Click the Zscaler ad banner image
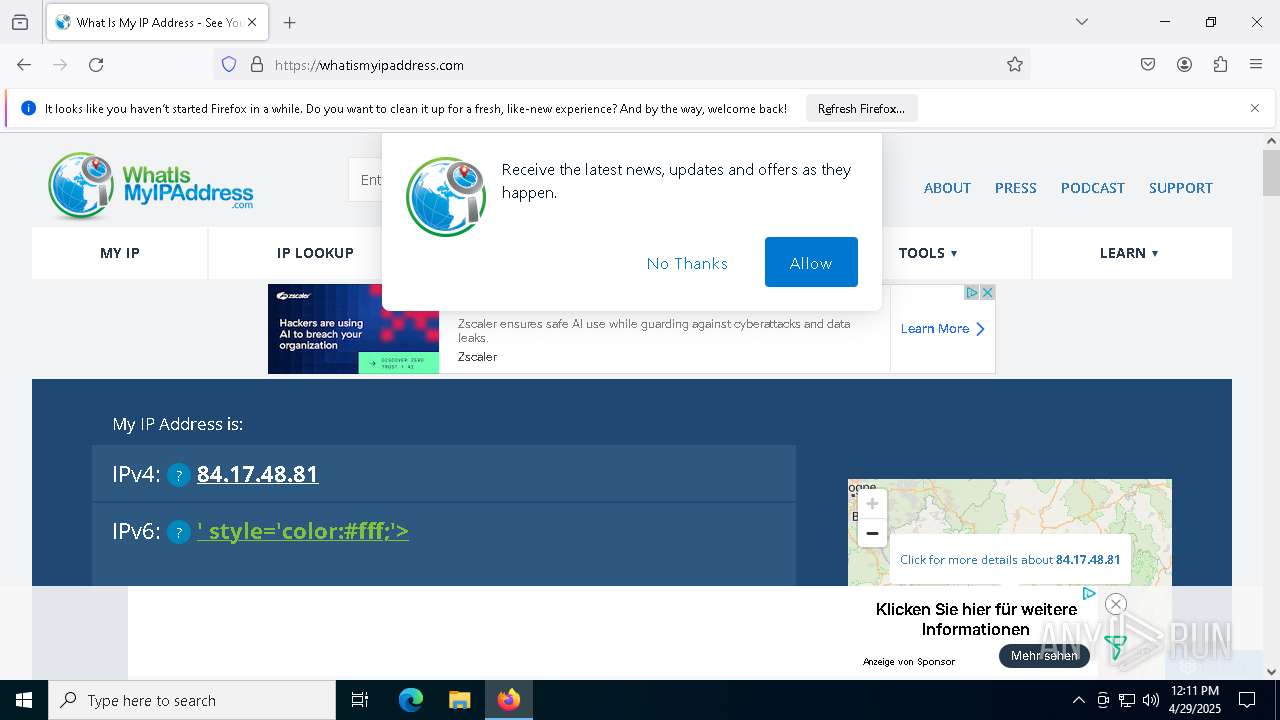 point(353,329)
